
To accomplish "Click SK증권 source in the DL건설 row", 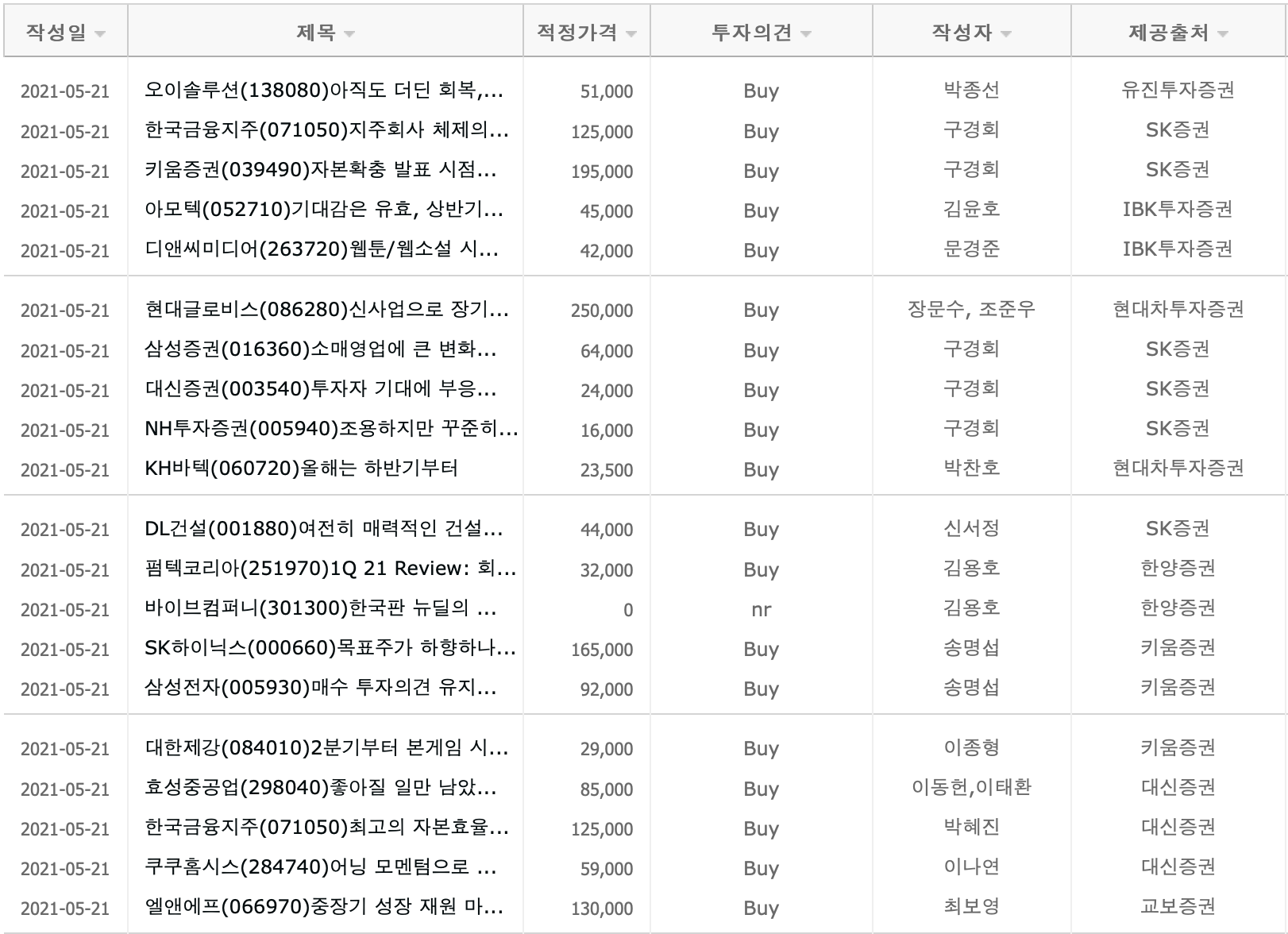I will click(x=1178, y=528).
